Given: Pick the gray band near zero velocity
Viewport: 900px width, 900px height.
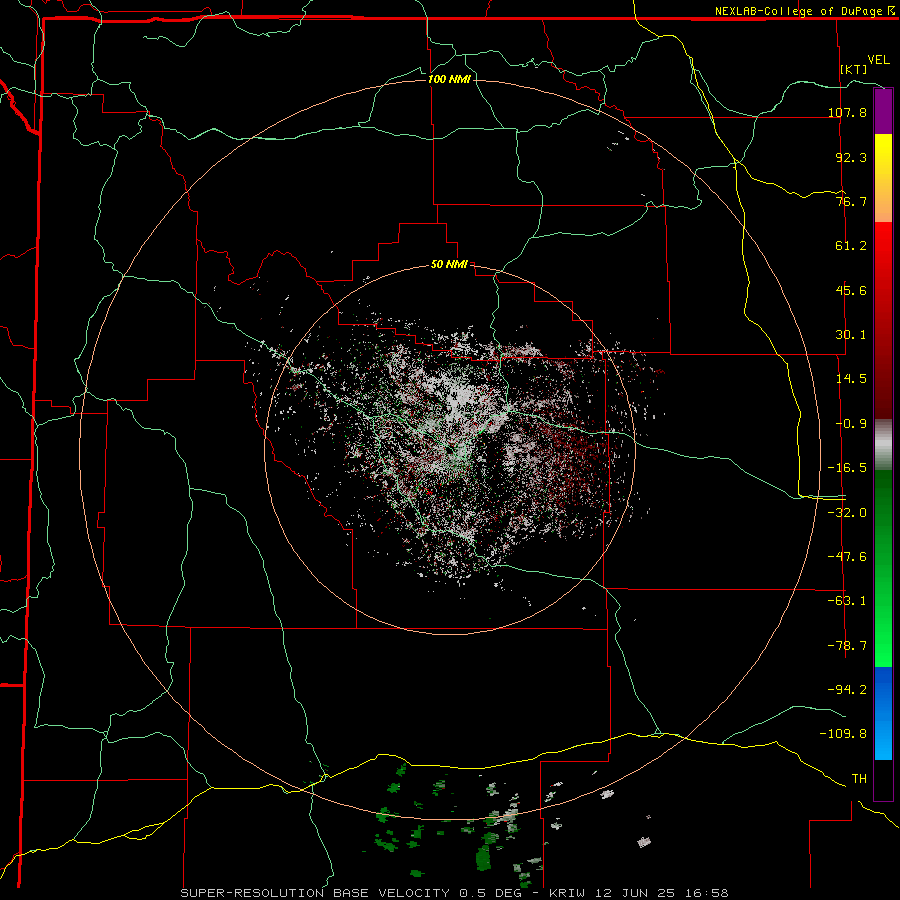Looking at the screenshot, I should click(883, 445).
